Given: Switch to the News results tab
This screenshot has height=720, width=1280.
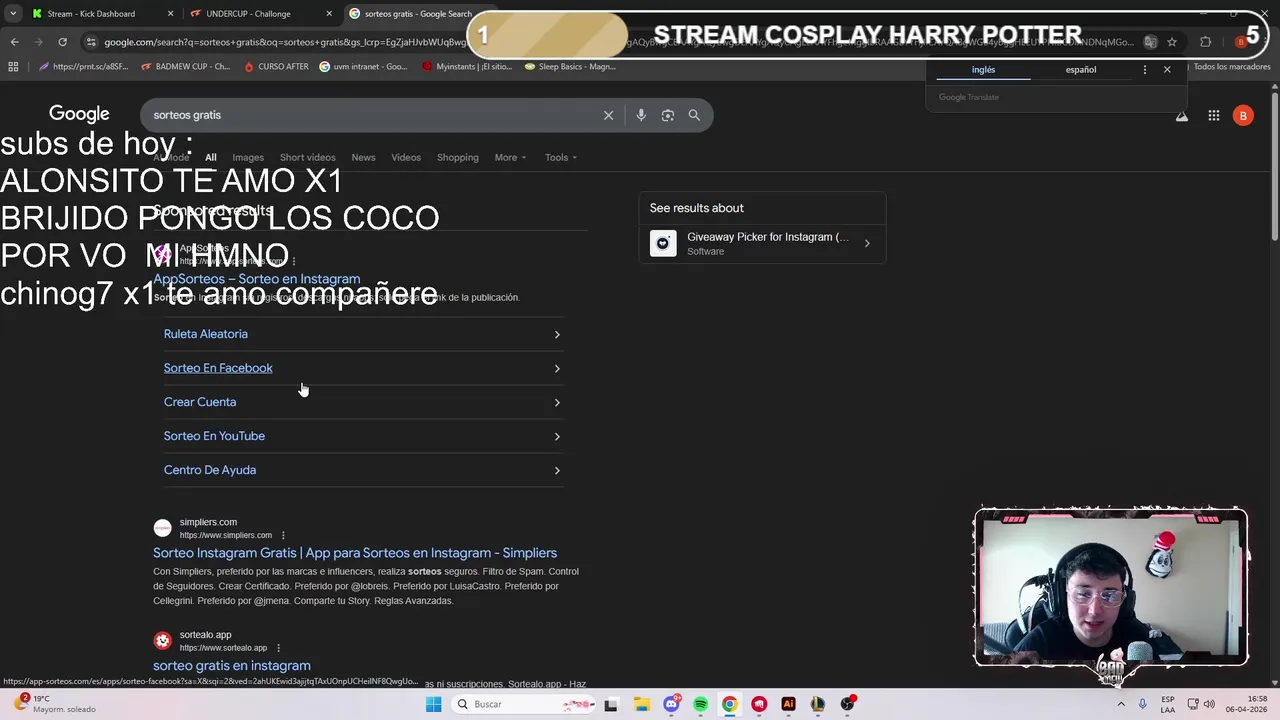Looking at the screenshot, I should tap(363, 157).
